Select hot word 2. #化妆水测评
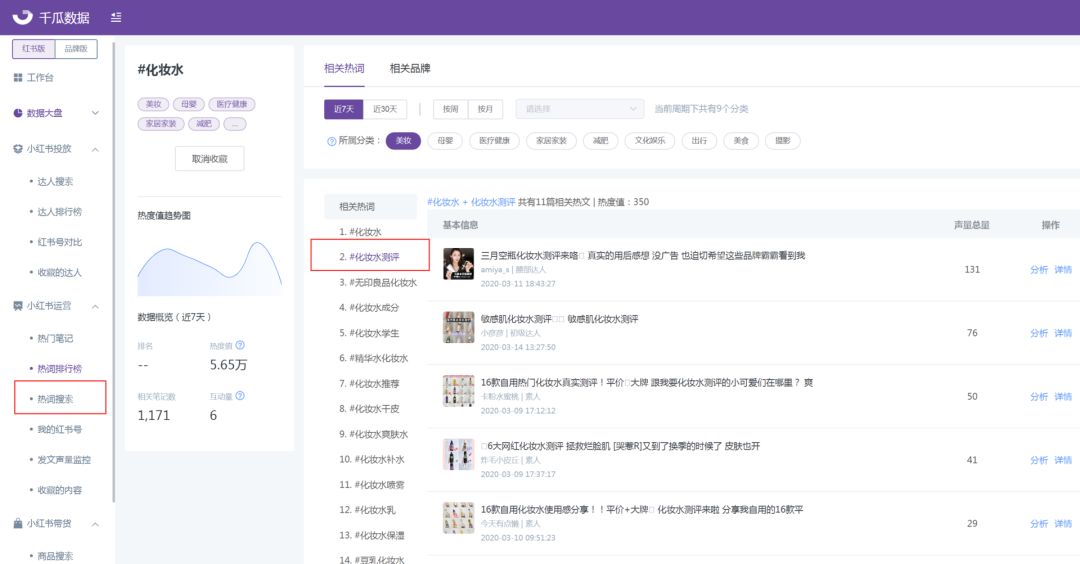Viewport: 1080px width, 564px height. click(369, 257)
